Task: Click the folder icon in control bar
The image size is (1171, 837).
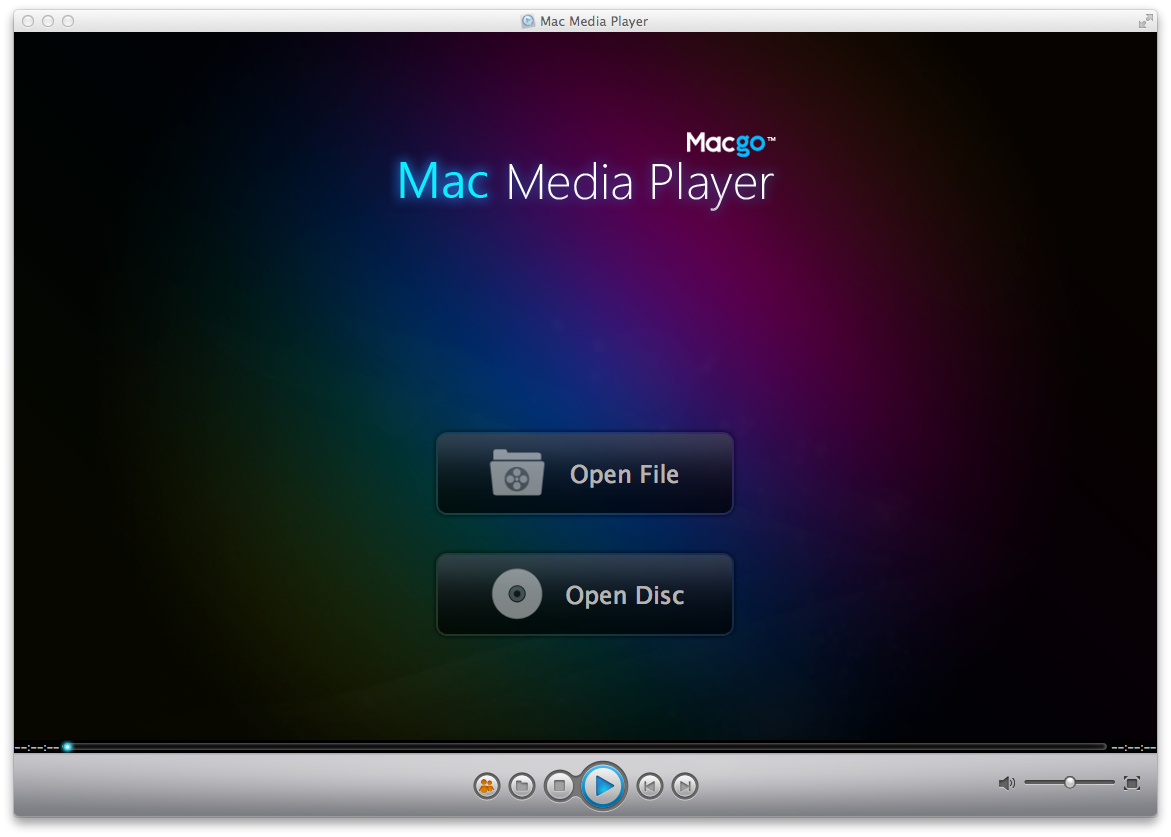Action: (522, 785)
